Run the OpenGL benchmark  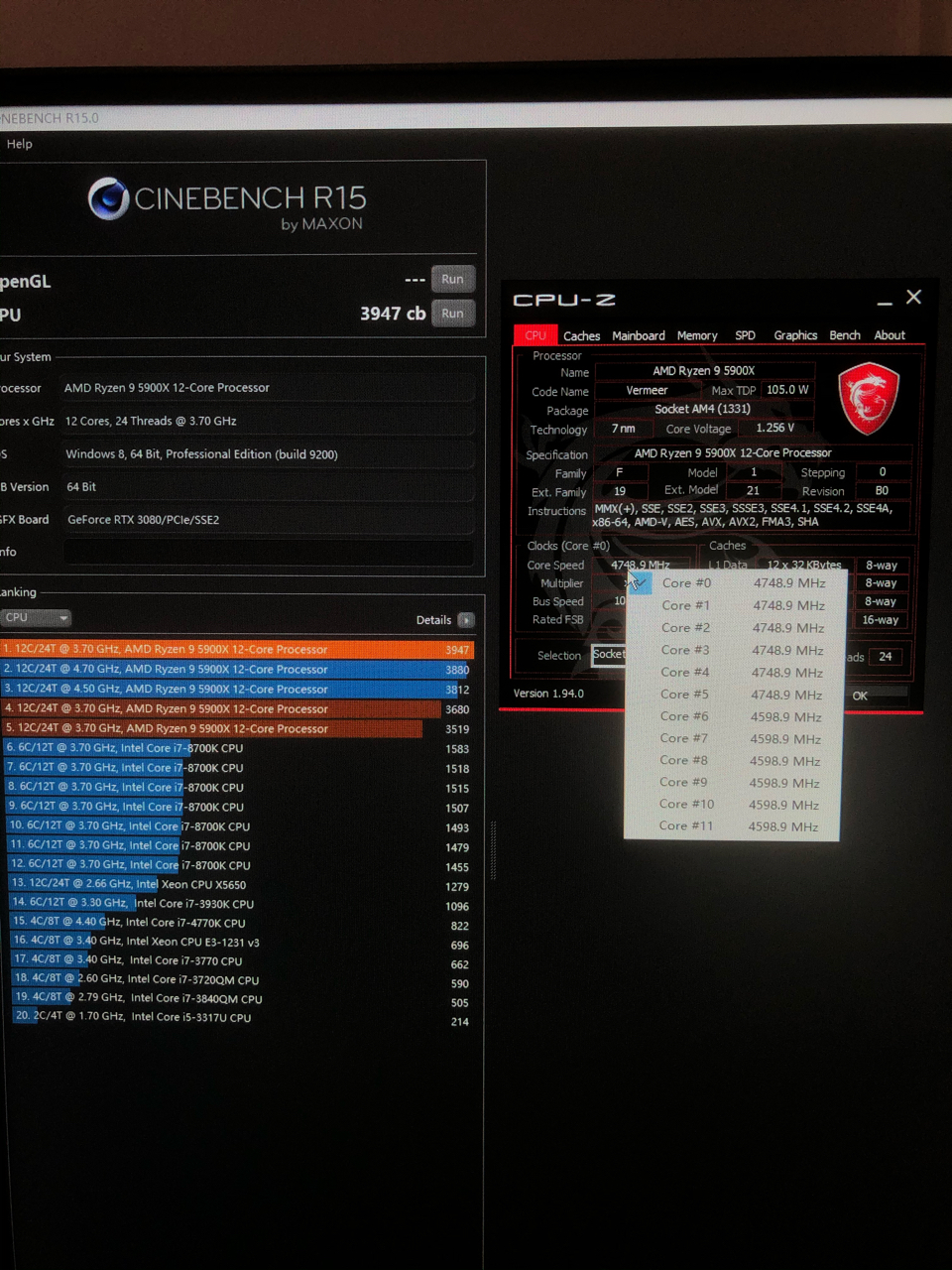coord(452,279)
